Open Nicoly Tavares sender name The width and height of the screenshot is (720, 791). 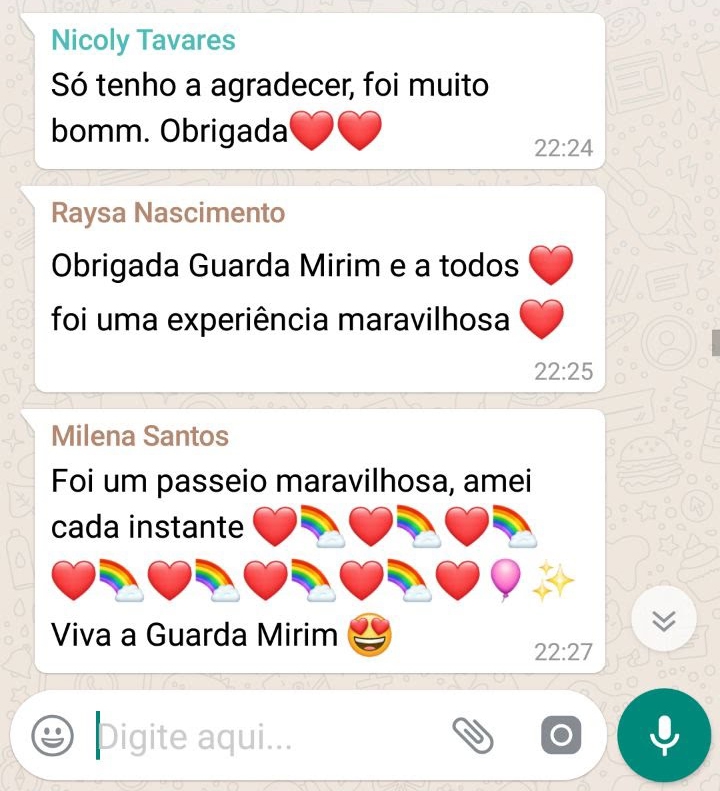[x=143, y=40]
